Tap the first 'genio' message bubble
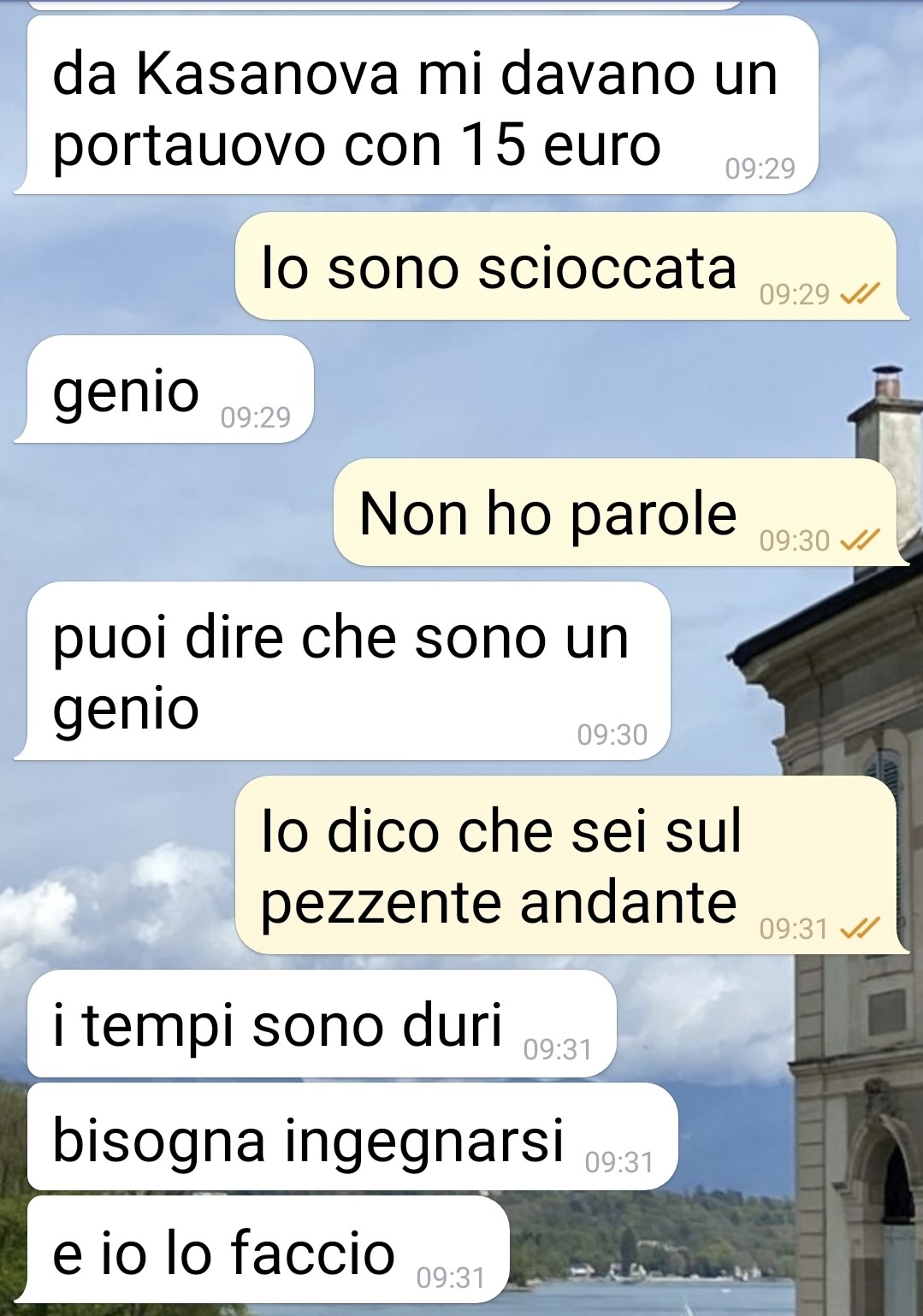Image resolution: width=923 pixels, height=1316 pixels. tap(163, 389)
